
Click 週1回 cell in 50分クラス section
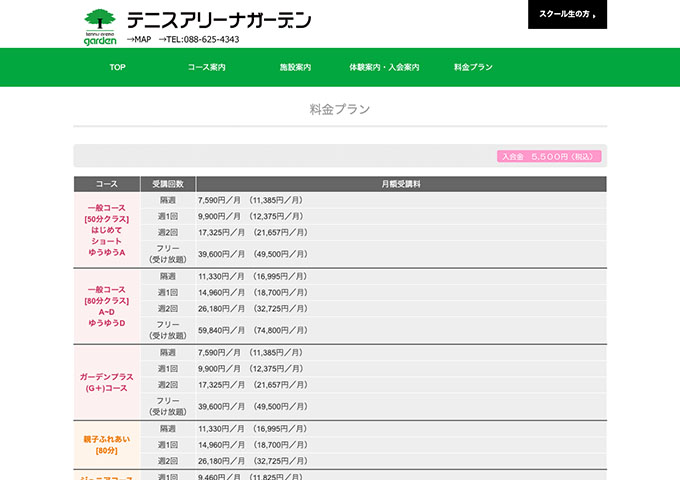[x=168, y=216]
